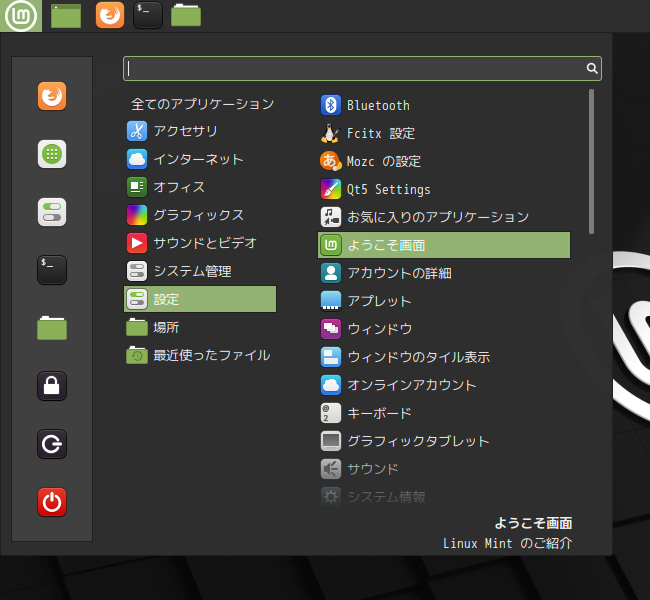
Task: Lock the screen with the padlock icon
Action: click(52, 386)
